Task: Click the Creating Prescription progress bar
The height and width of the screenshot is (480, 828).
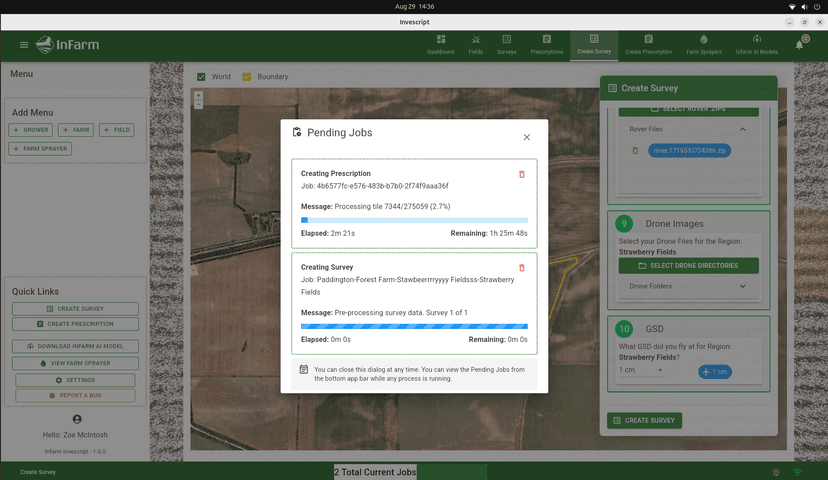Action: 414,220
